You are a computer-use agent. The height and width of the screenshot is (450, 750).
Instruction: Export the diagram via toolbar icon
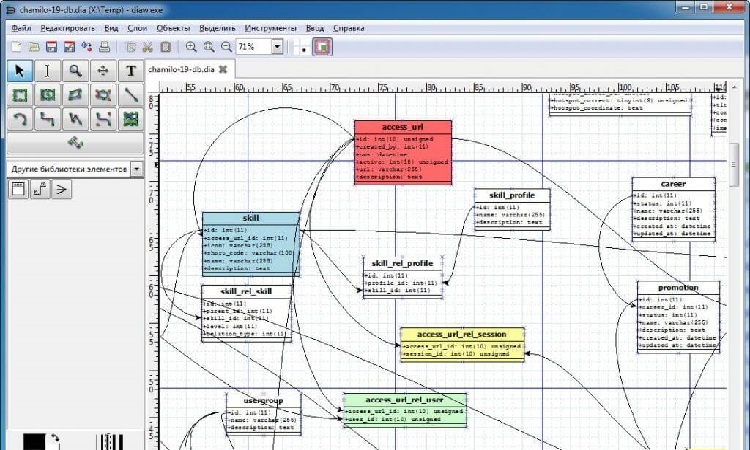click(x=87, y=47)
